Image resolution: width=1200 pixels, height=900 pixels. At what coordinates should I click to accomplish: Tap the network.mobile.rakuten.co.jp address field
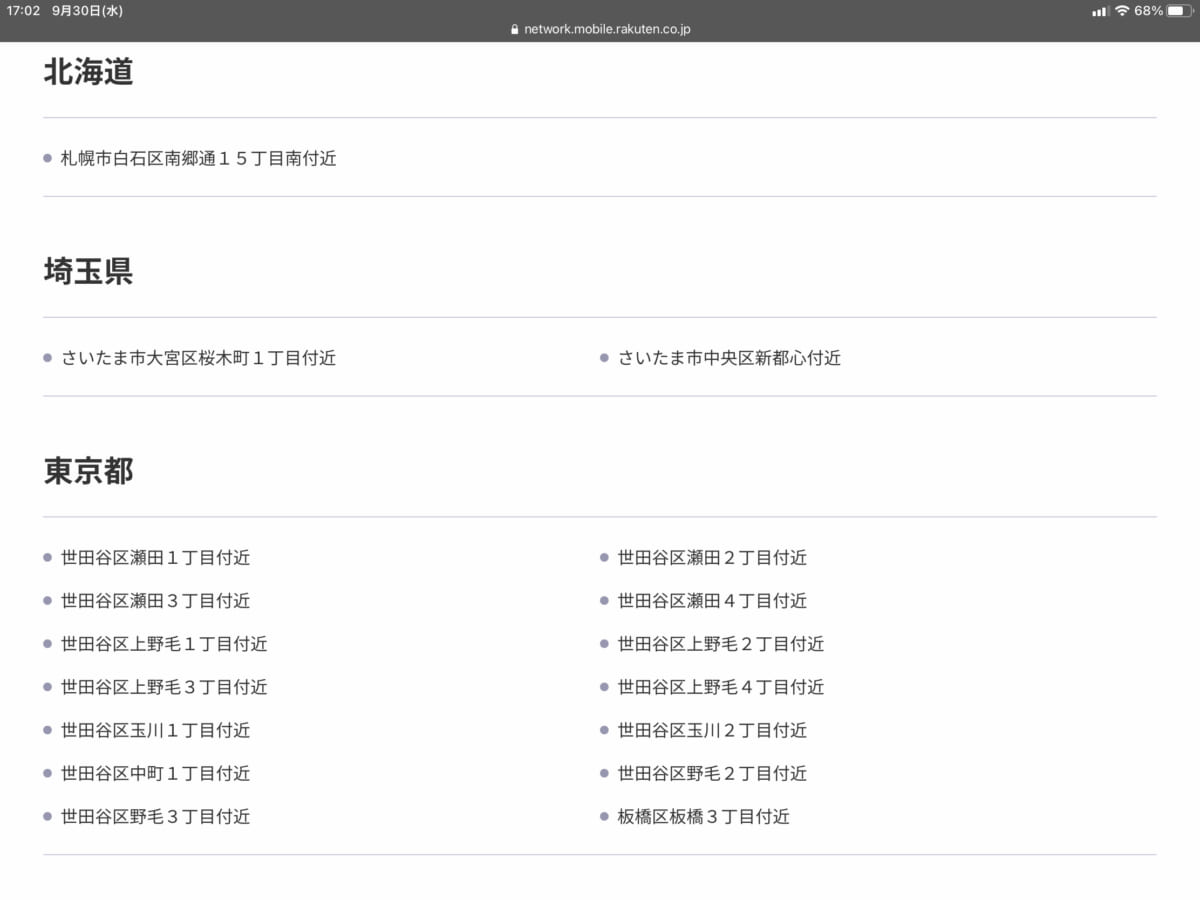pos(606,30)
